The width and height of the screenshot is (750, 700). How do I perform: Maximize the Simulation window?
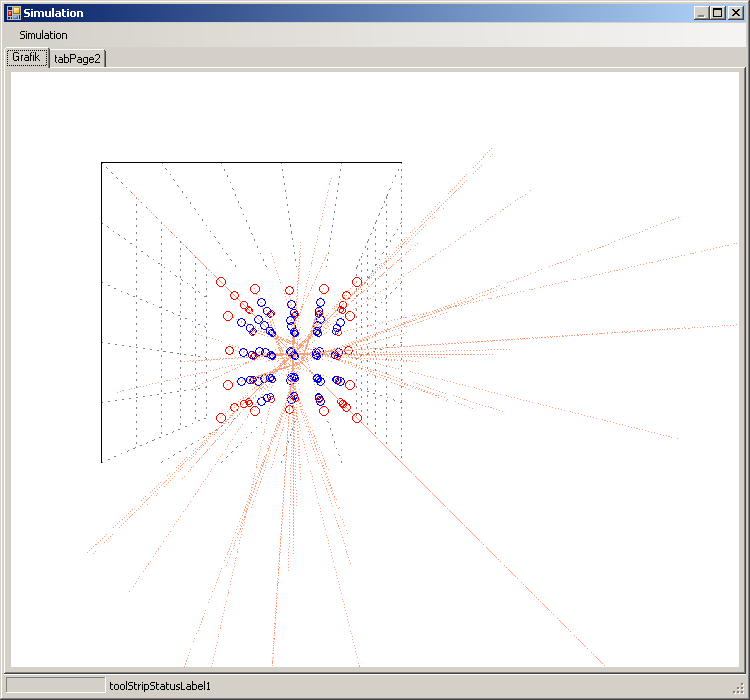coord(718,13)
